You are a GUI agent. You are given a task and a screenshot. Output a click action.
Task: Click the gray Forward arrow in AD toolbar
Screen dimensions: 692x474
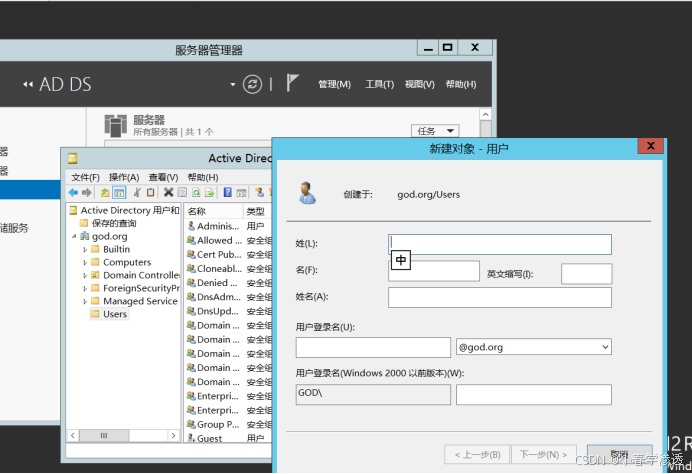(87, 192)
